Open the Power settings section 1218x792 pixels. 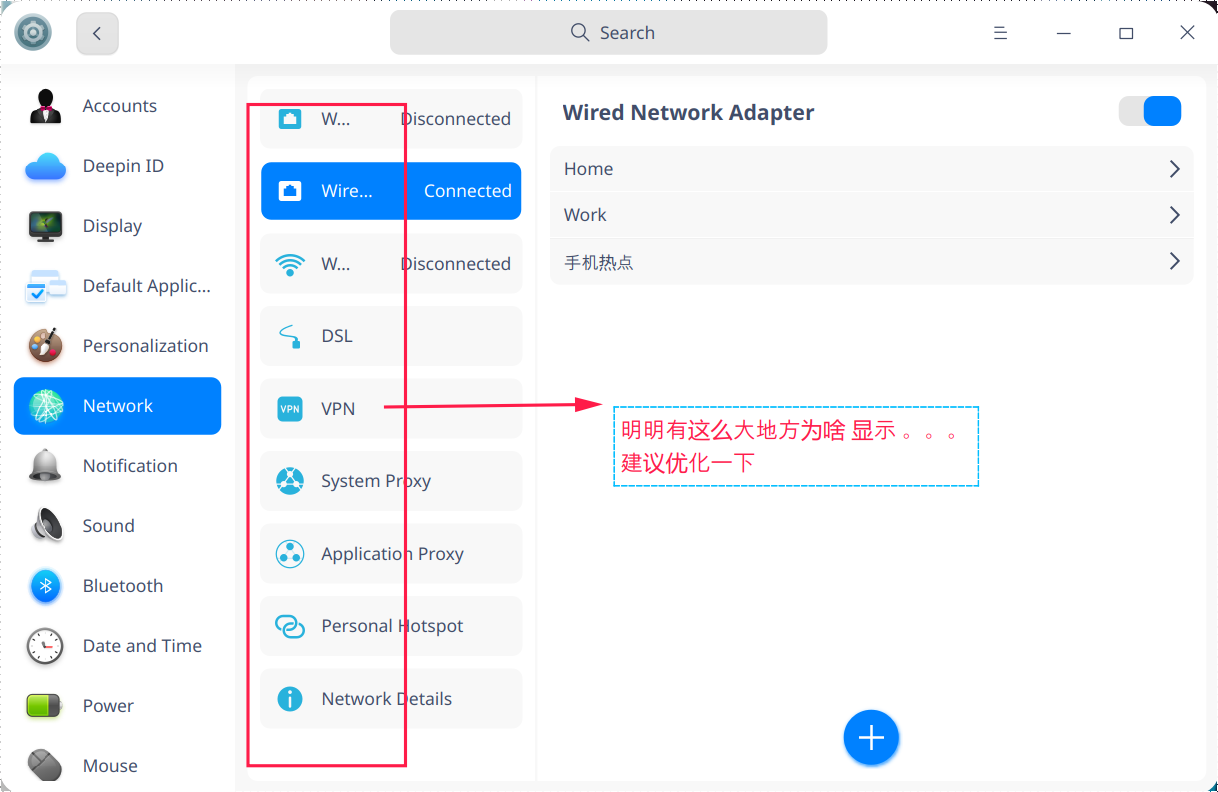coord(117,706)
